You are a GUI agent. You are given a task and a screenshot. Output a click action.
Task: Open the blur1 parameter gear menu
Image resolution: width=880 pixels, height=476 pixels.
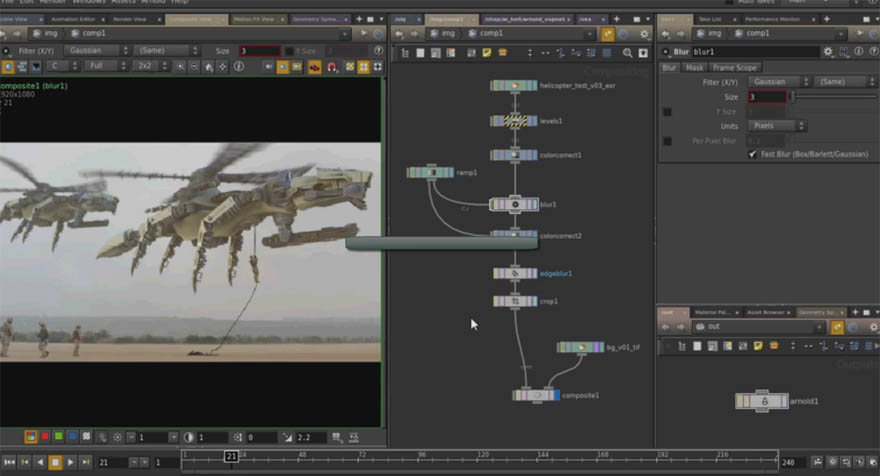click(828, 52)
